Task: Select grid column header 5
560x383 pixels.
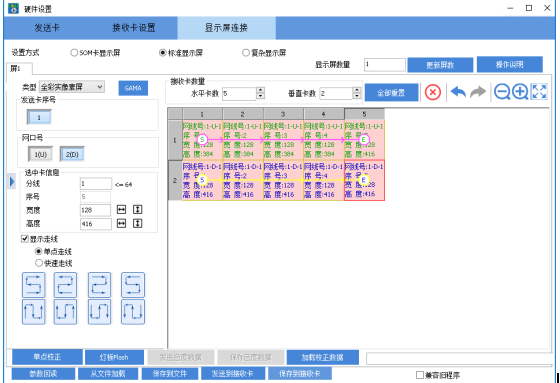Action: [x=364, y=114]
